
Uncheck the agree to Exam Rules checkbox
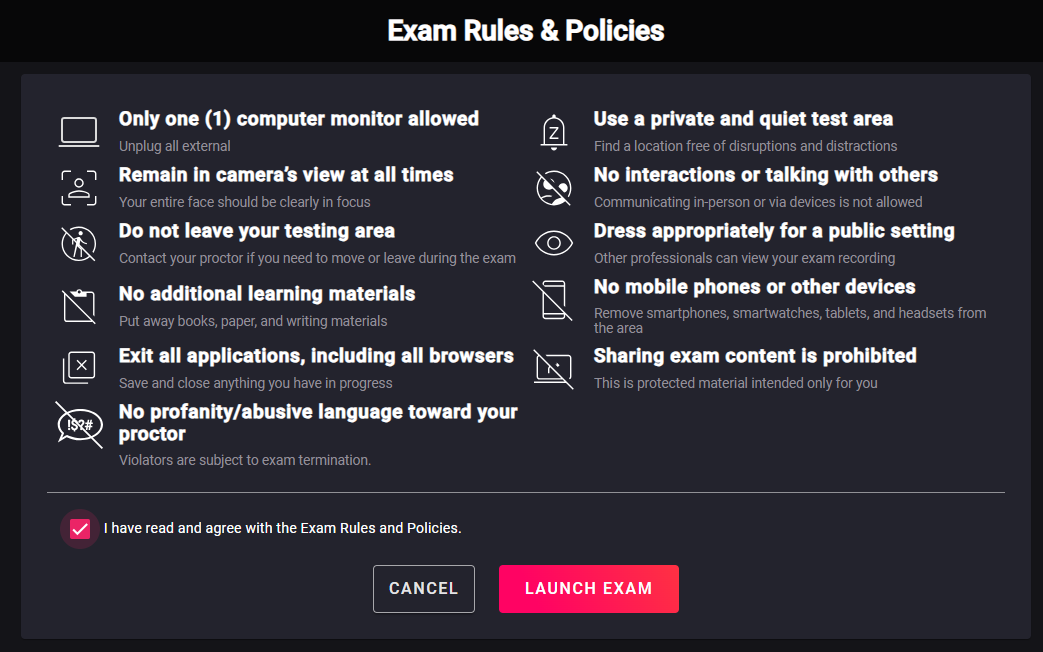coord(80,529)
